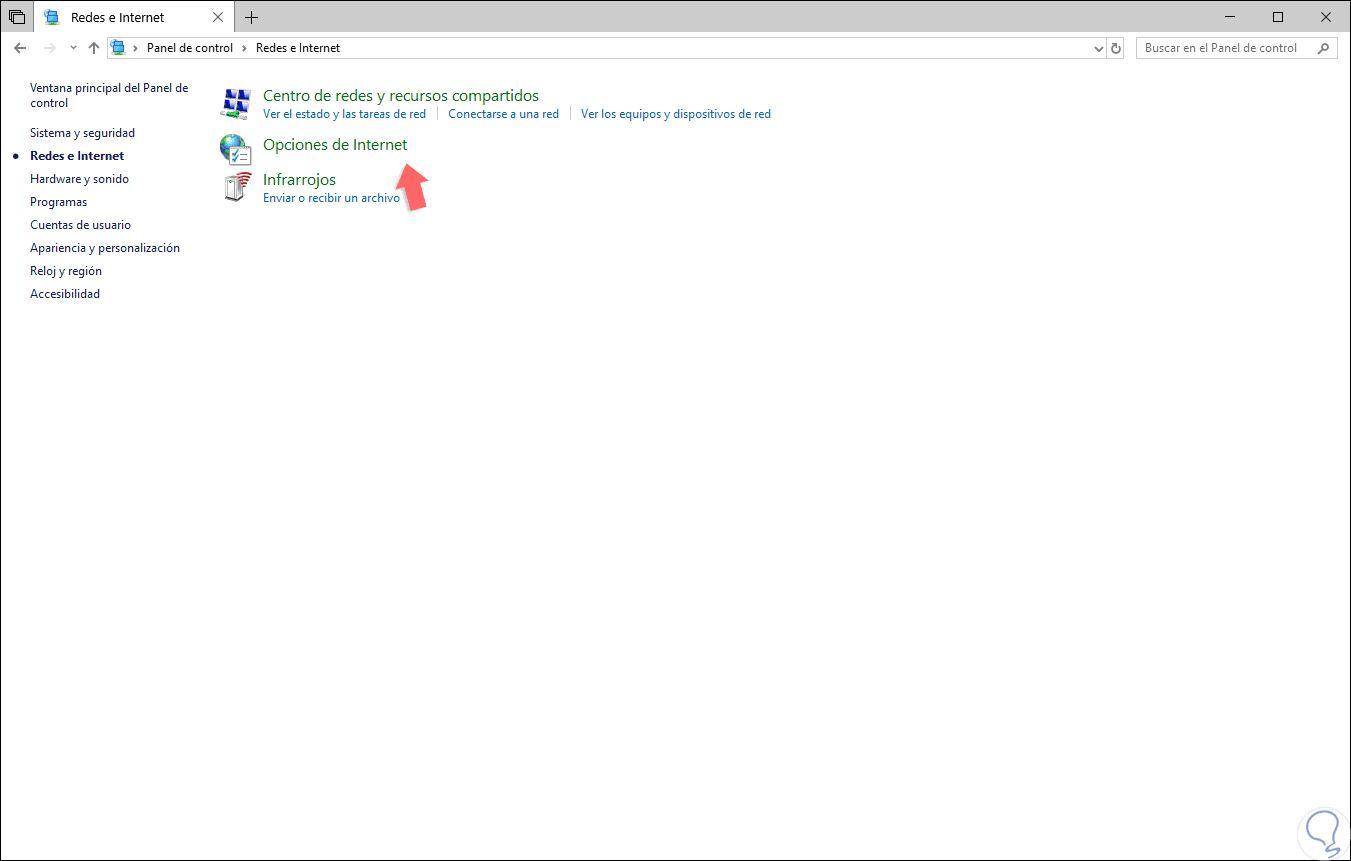Expand the address bar history dropdown
This screenshot has width=1351, height=861.
click(x=1099, y=48)
